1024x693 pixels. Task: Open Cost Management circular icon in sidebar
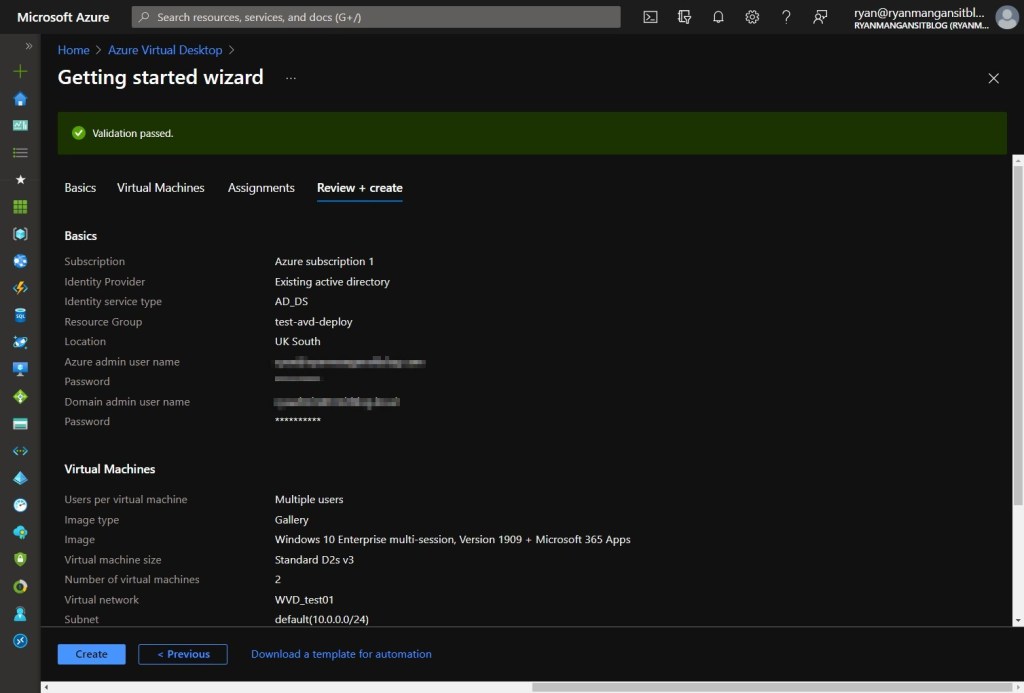[x=20, y=587]
